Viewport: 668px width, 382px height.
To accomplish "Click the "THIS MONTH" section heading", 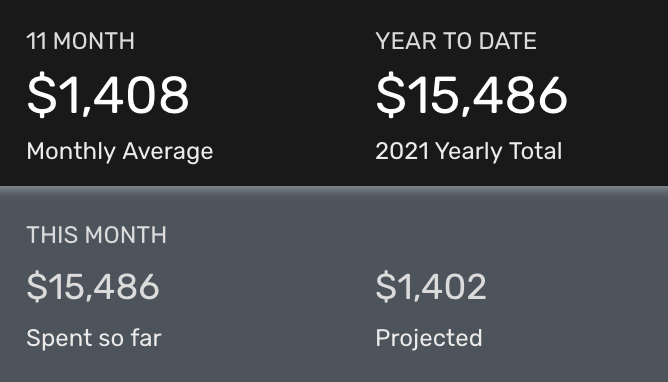I will coord(97,235).
